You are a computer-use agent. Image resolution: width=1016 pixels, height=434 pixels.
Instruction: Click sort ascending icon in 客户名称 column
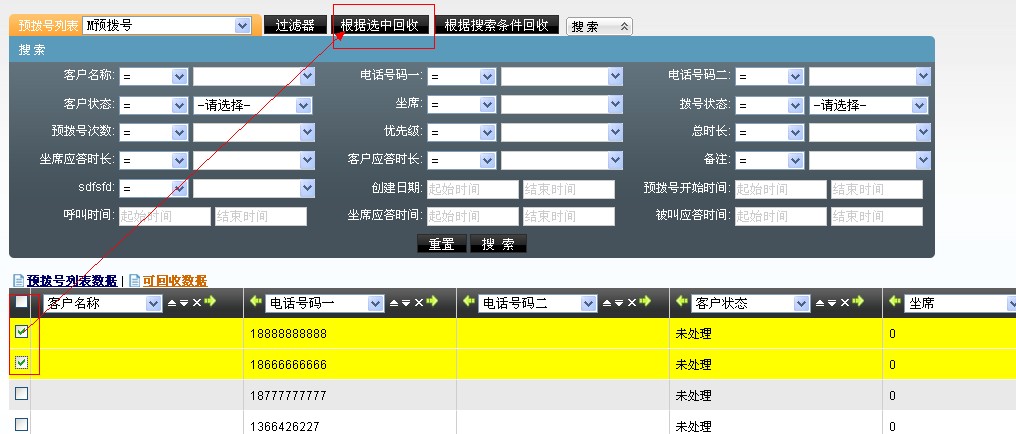tap(171, 303)
